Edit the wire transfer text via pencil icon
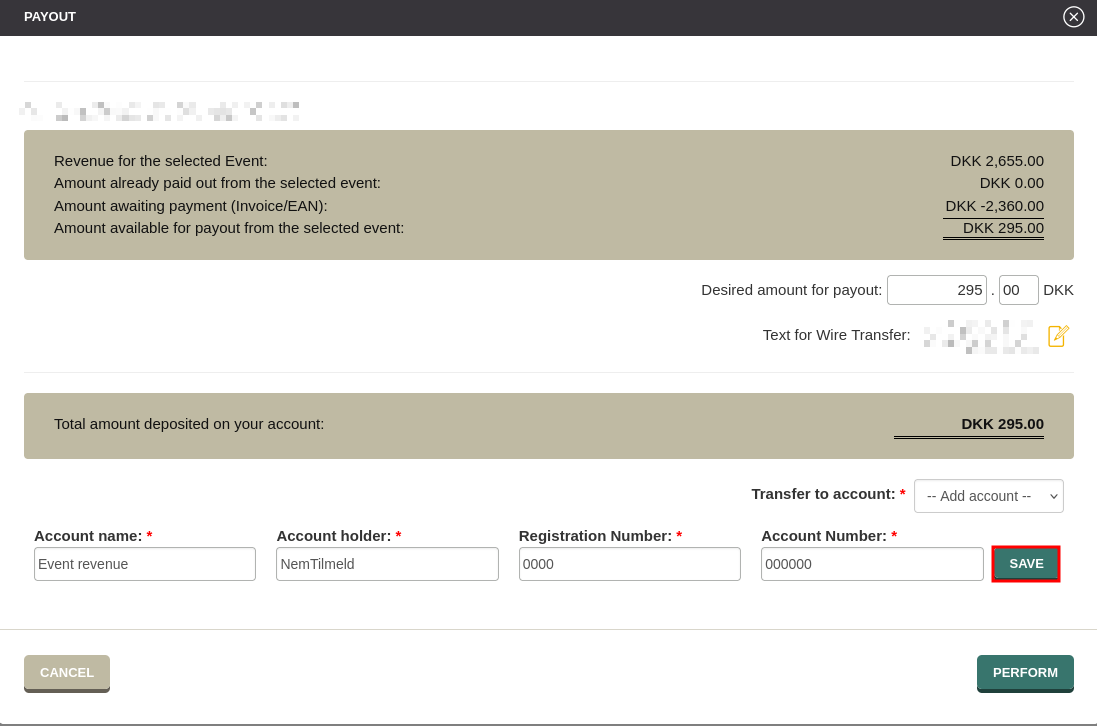Image resolution: width=1097 pixels, height=726 pixels. [x=1058, y=336]
